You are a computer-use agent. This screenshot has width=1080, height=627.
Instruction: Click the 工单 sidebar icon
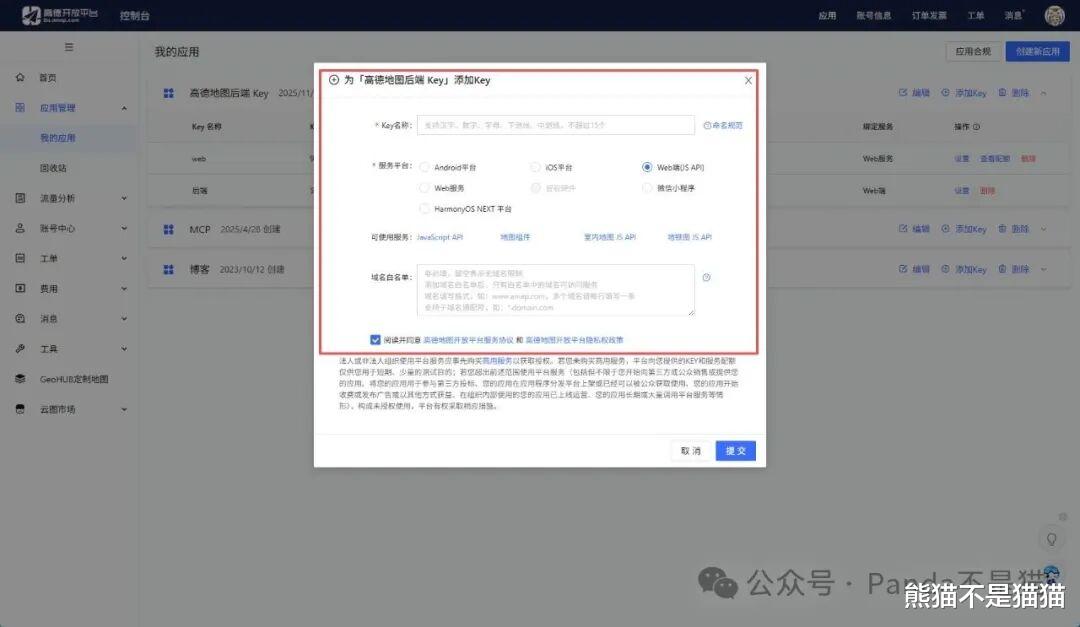pyautogui.click(x=20, y=258)
